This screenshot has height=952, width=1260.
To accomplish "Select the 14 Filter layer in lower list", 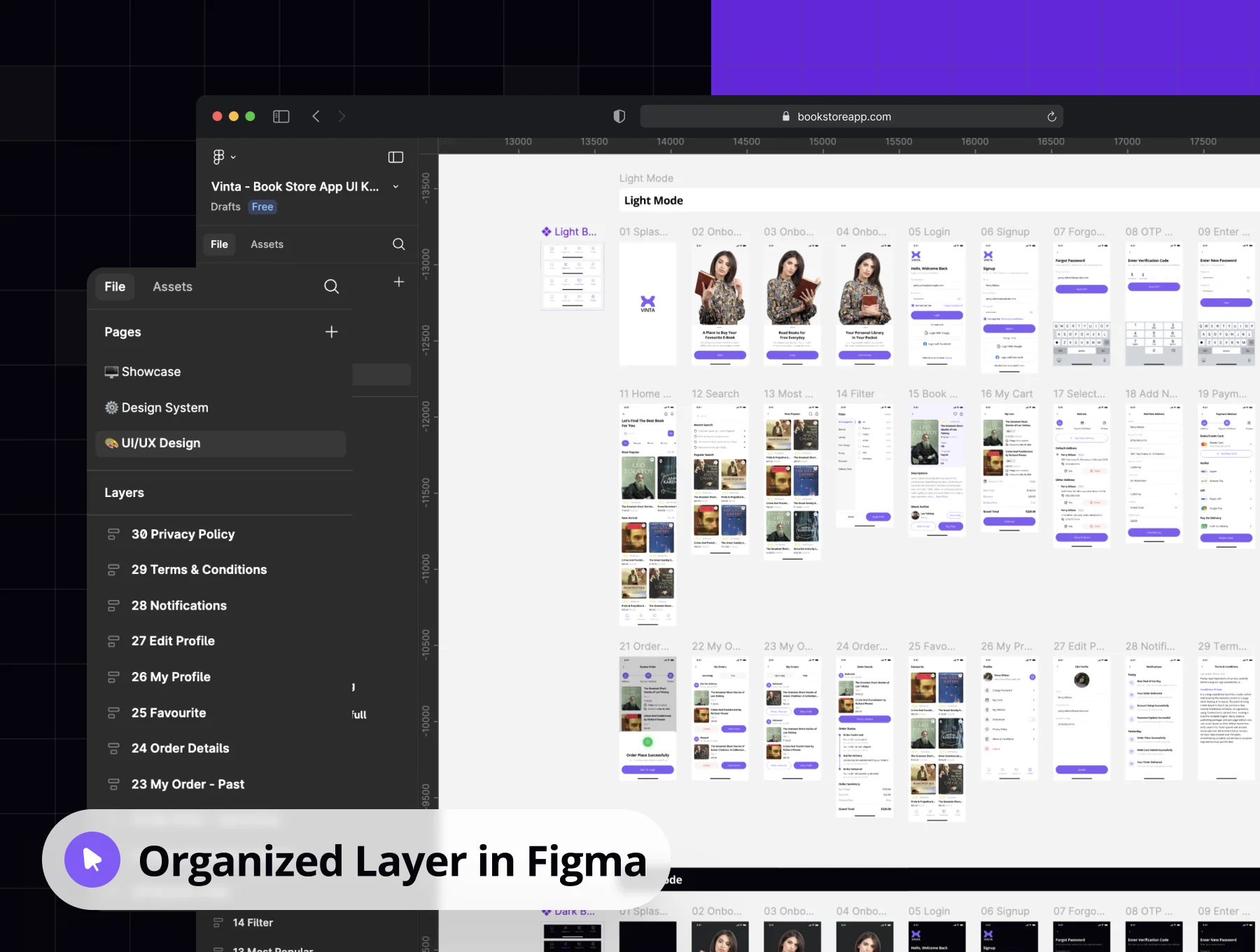I will point(253,923).
